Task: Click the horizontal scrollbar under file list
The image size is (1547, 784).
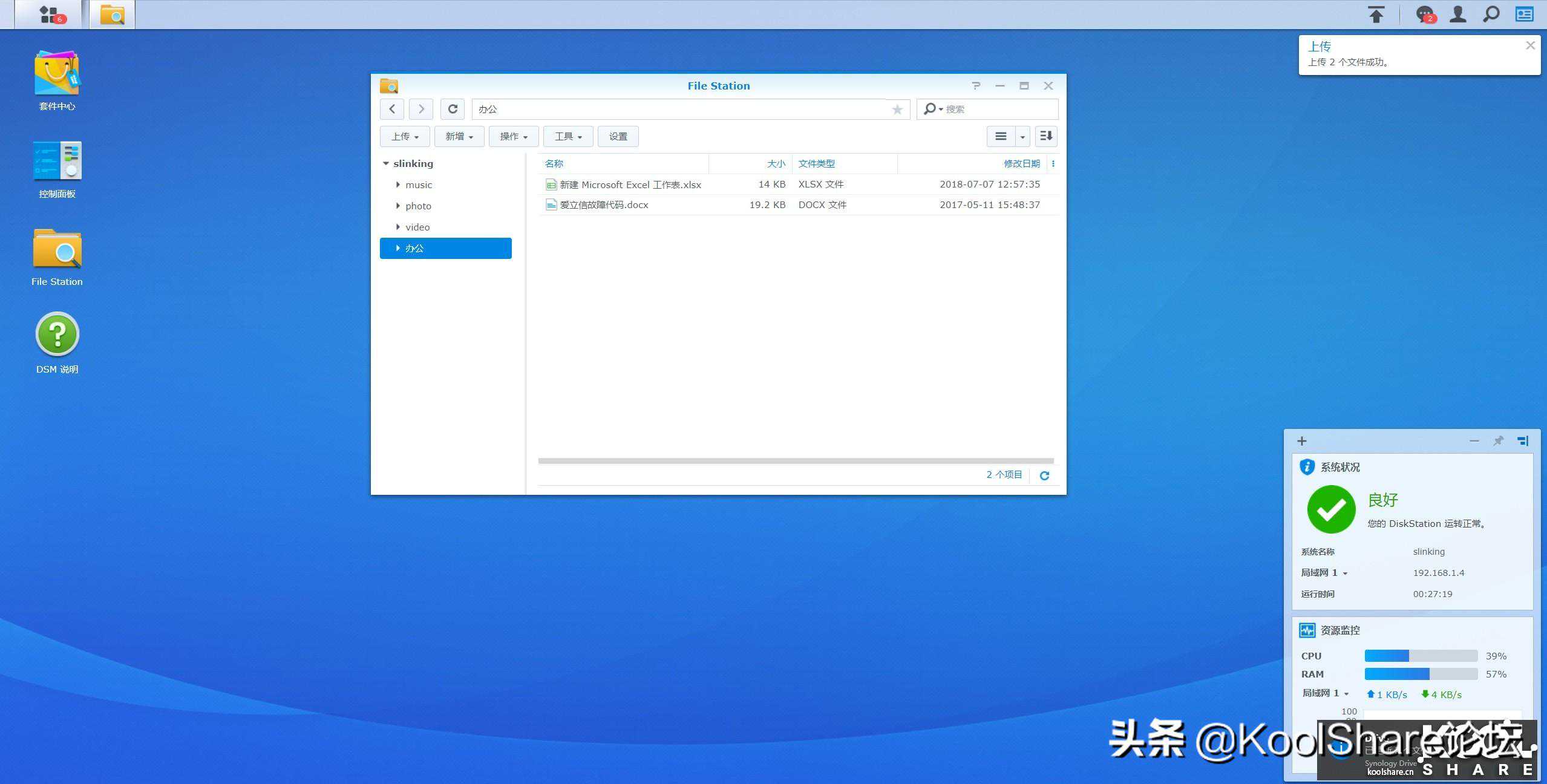Action: (795, 461)
